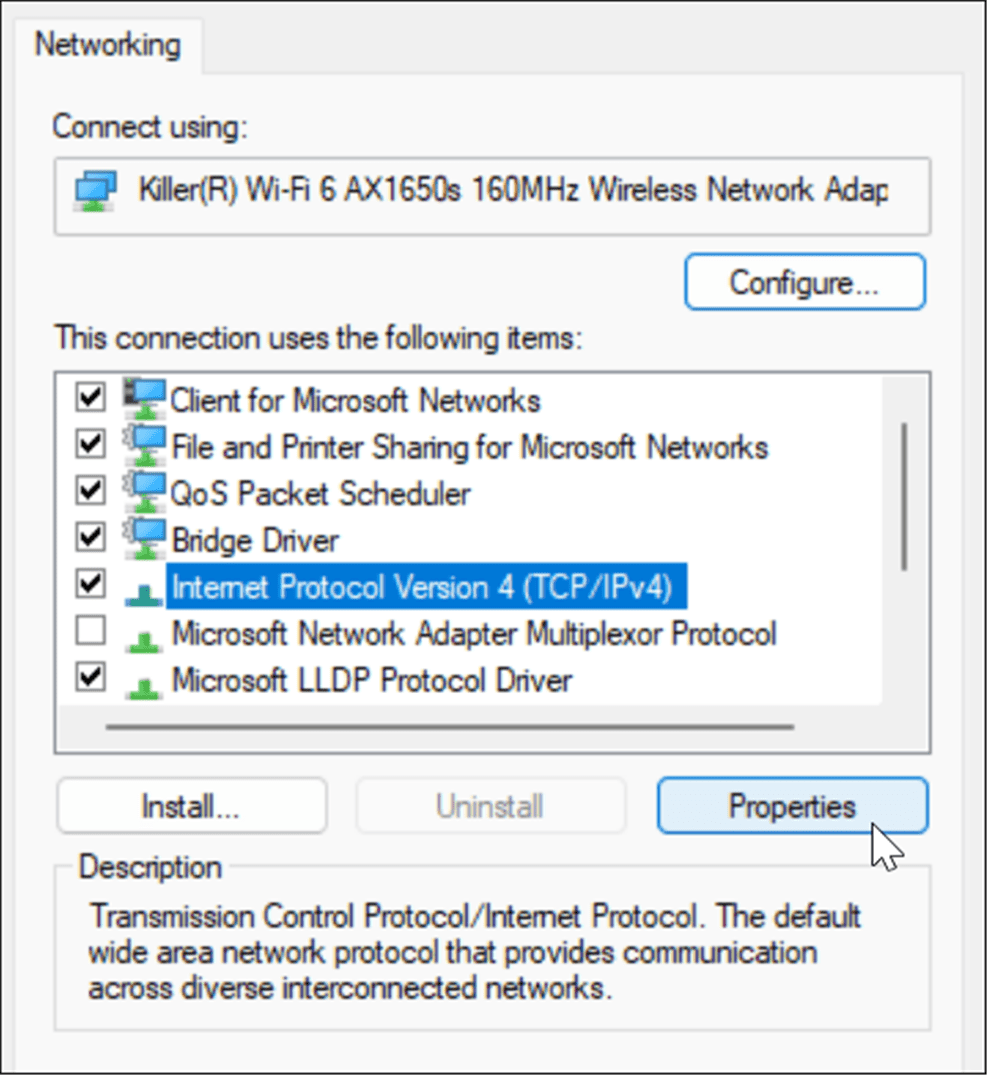This screenshot has height=1075, width=987.
Task: Click the horizontal scrollbar below items list
Action: [x=450, y=727]
